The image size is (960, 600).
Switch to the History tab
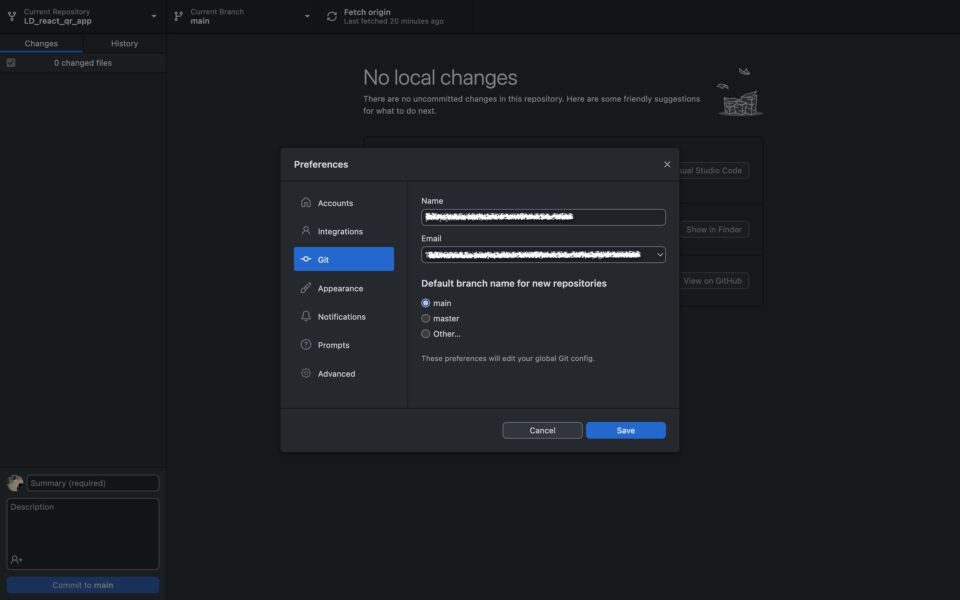click(124, 43)
